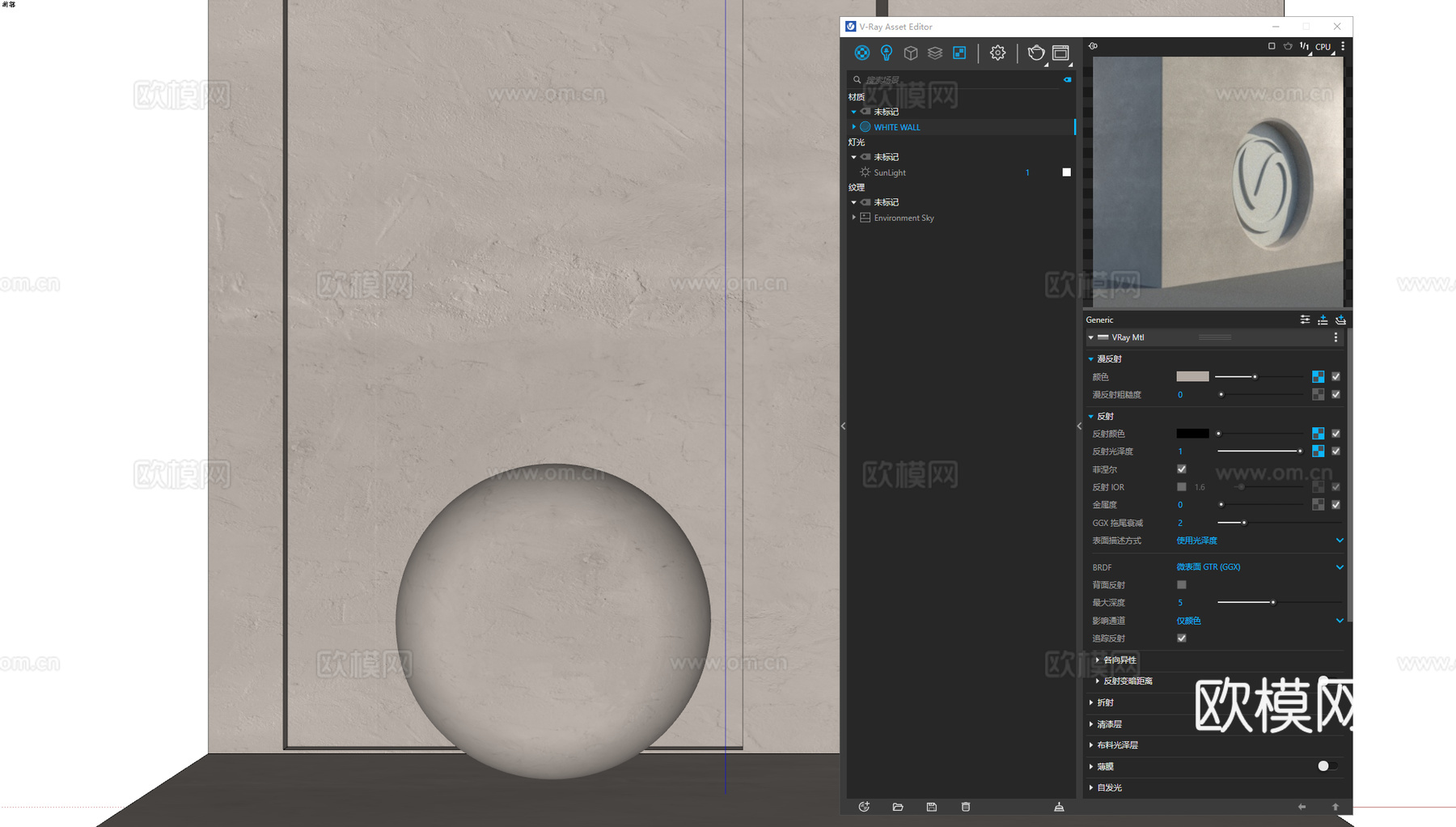Click the small teapot preview render icon
1456x827 pixels.
coord(1288,46)
